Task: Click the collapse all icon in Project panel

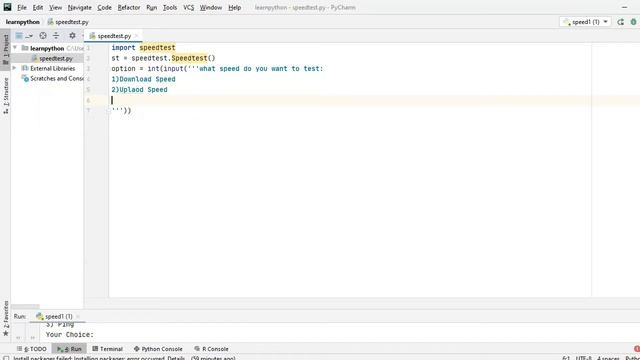Action: click(x=56, y=36)
